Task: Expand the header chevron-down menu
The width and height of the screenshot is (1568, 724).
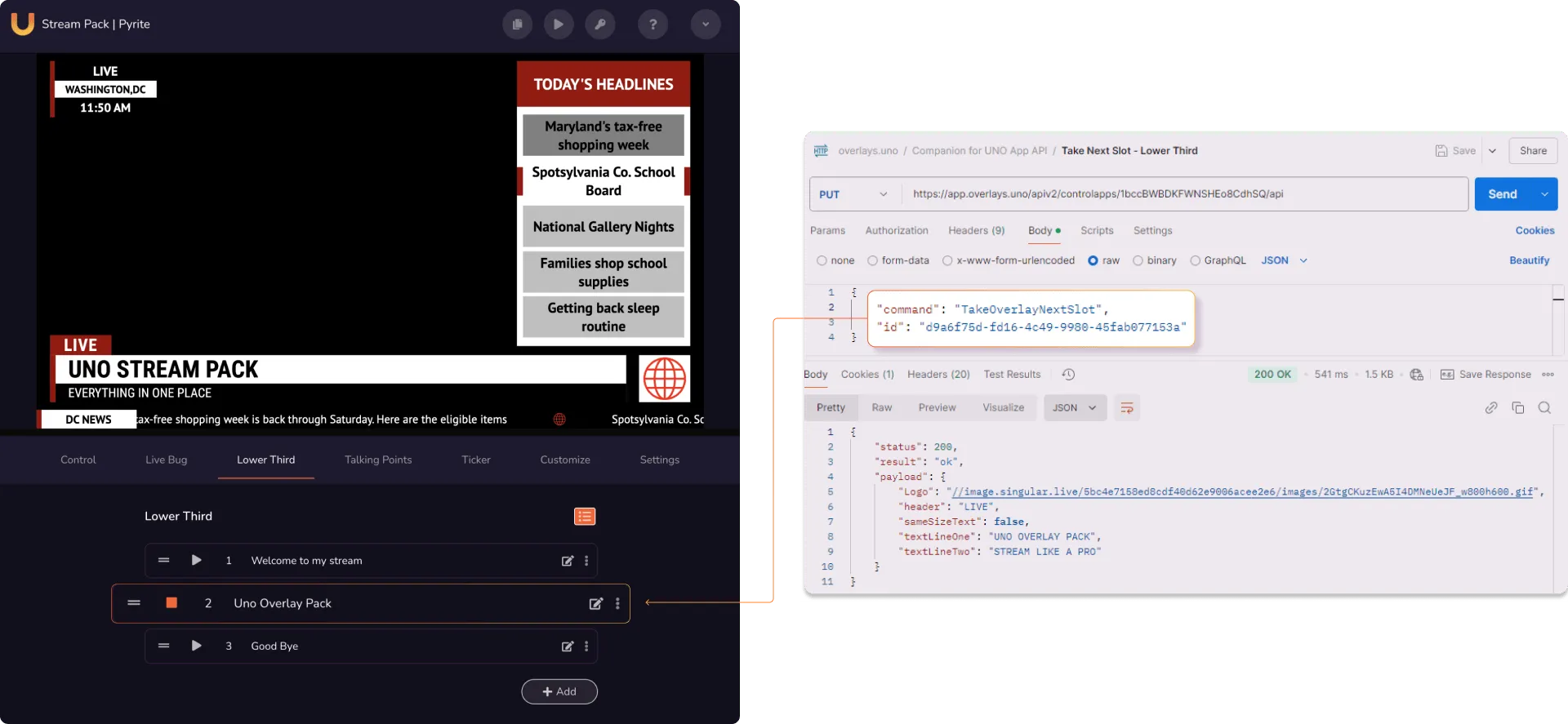Action: click(706, 24)
